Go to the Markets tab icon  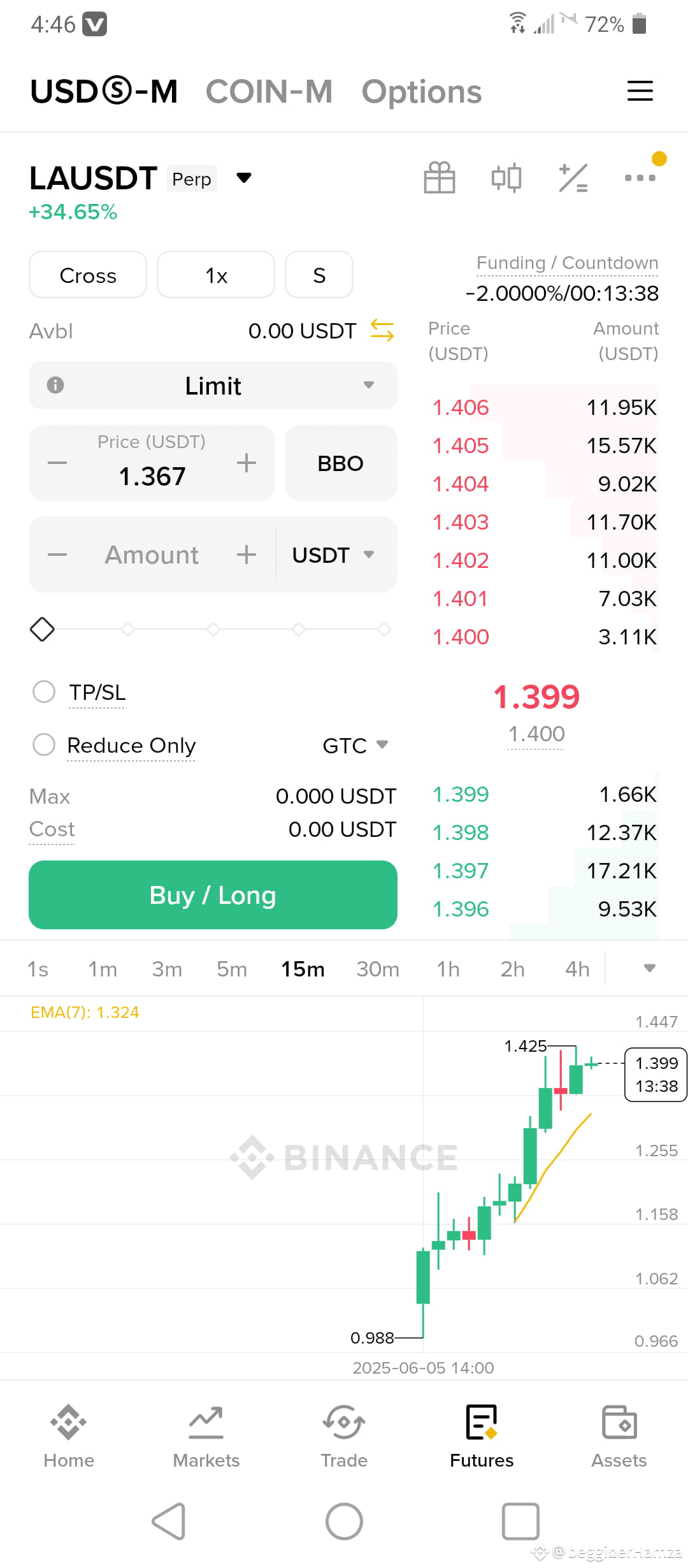pos(206,1423)
